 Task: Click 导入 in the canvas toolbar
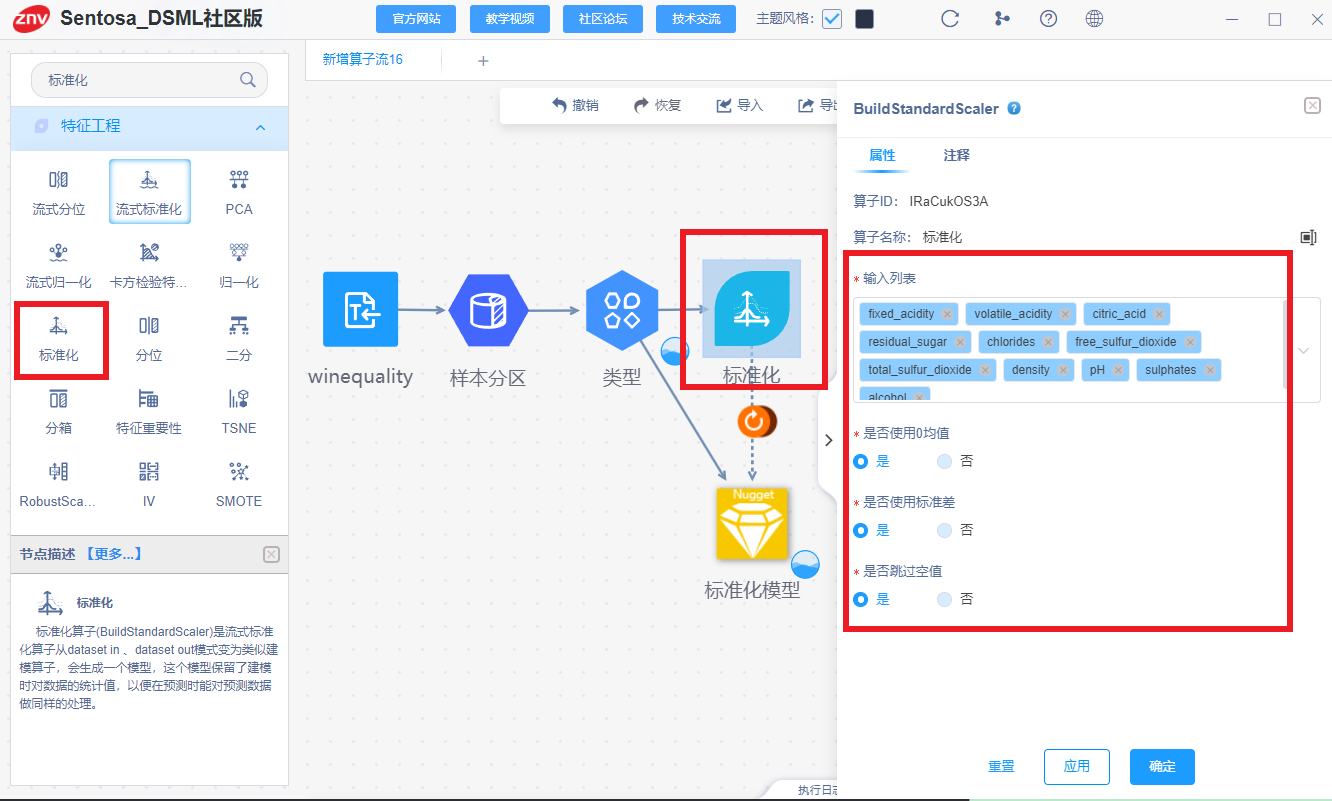click(x=740, y=105)
